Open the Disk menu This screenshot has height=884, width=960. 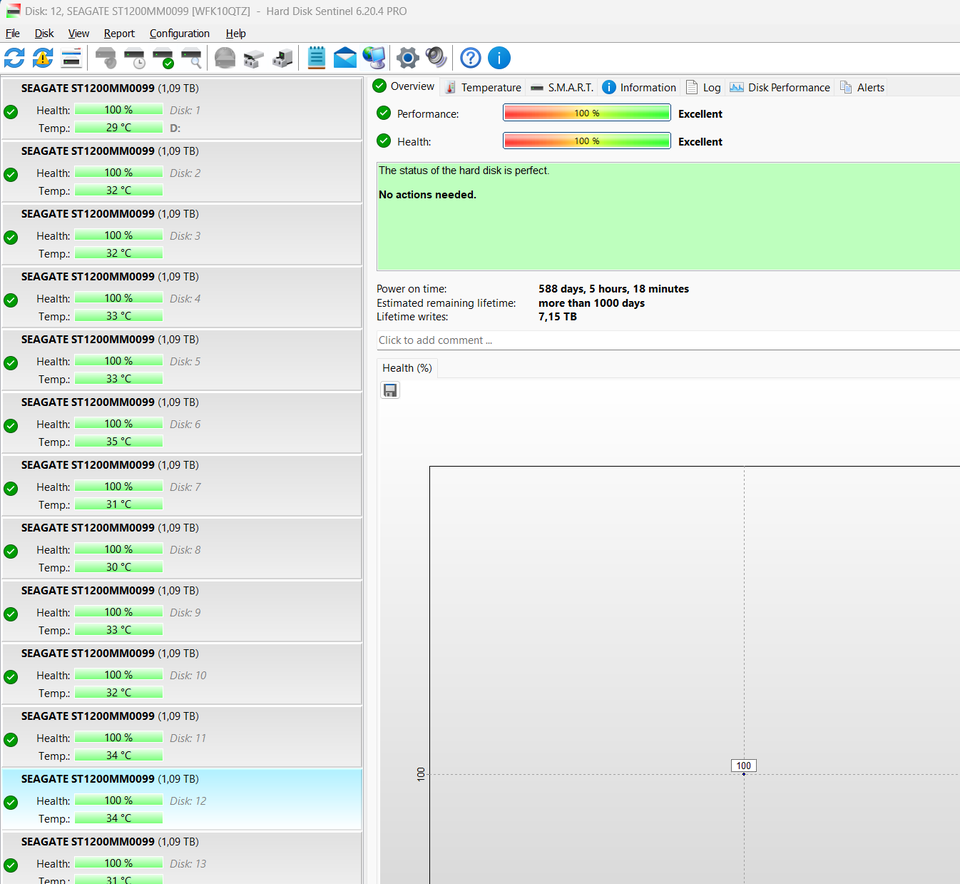[x=44, y=33]
